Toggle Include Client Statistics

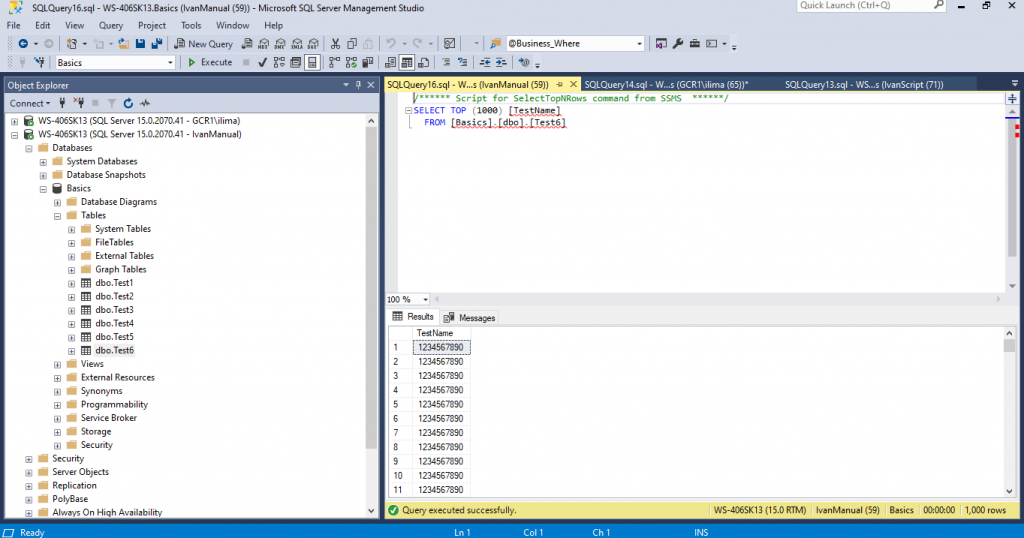[368, 63]
